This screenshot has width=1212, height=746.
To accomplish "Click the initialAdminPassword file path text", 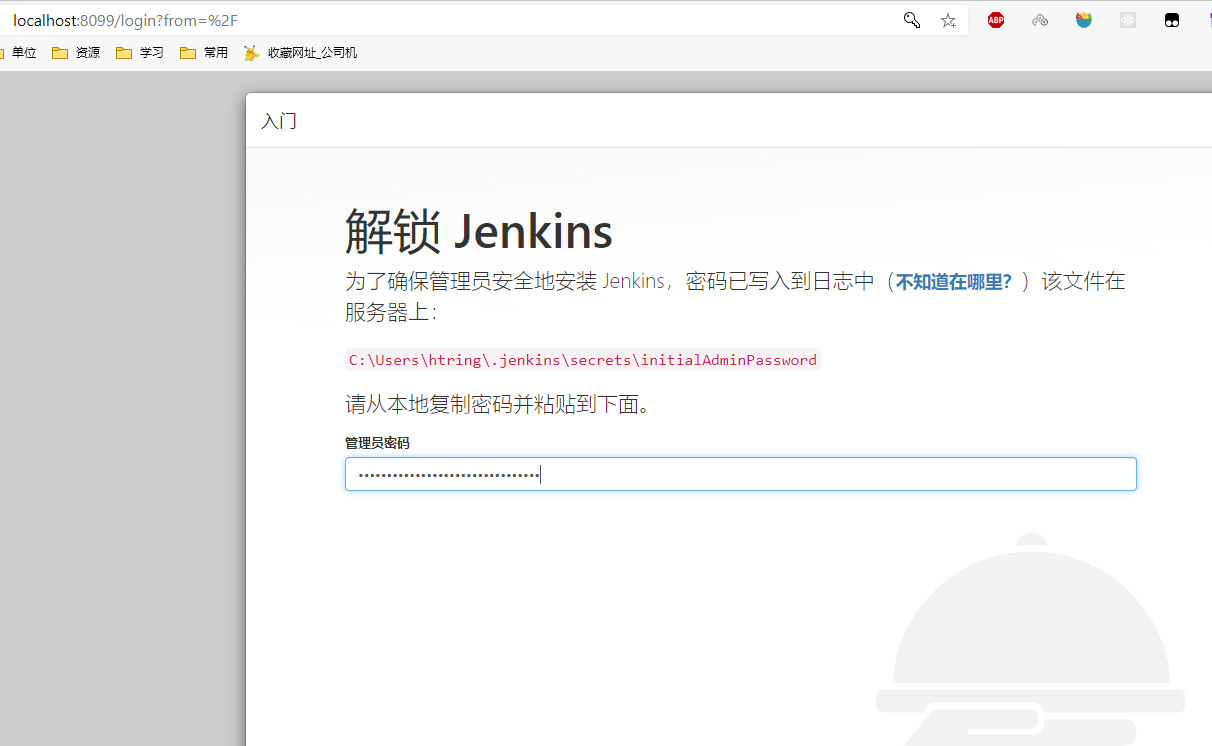I will click(583, 360).
